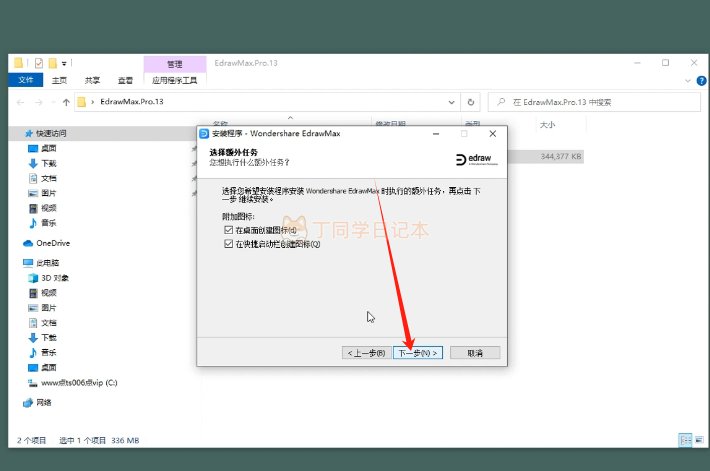Check the desktop icon creation checkbox
Screen dimensions: 710x471
point(228,230)
